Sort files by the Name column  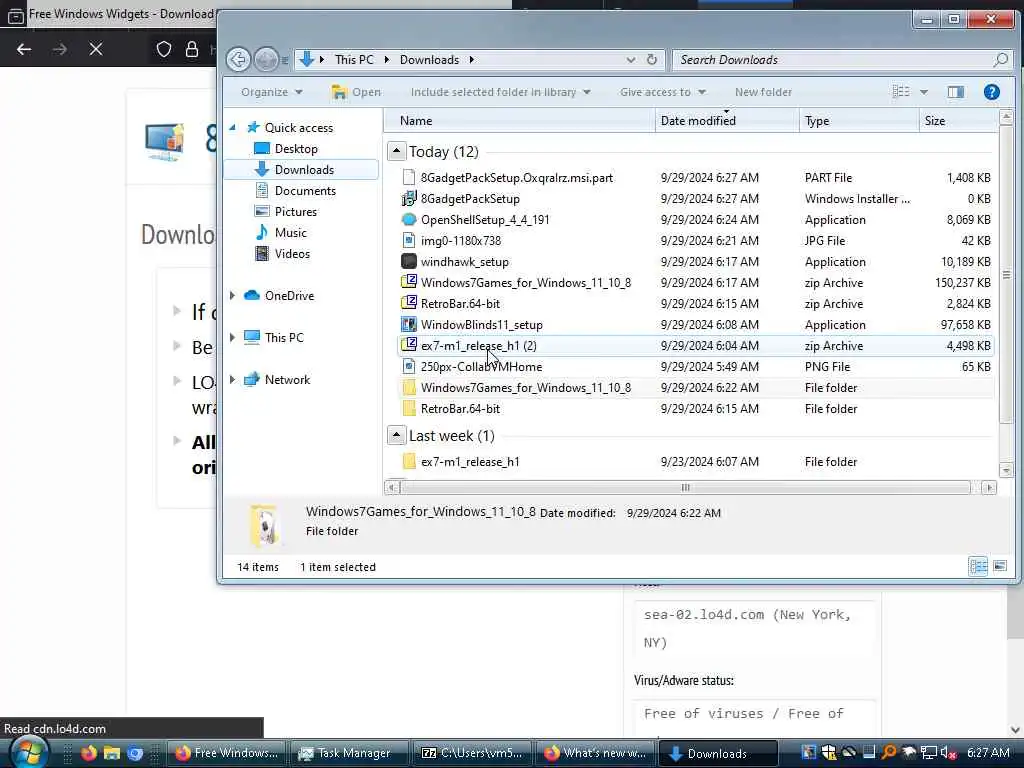(519, 121)
